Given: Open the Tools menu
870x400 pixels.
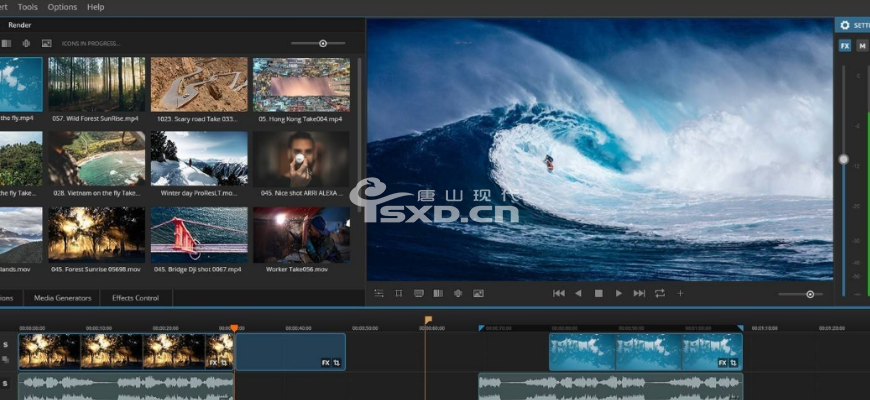Looking at the screenshot, I should (x=28, y=7).
